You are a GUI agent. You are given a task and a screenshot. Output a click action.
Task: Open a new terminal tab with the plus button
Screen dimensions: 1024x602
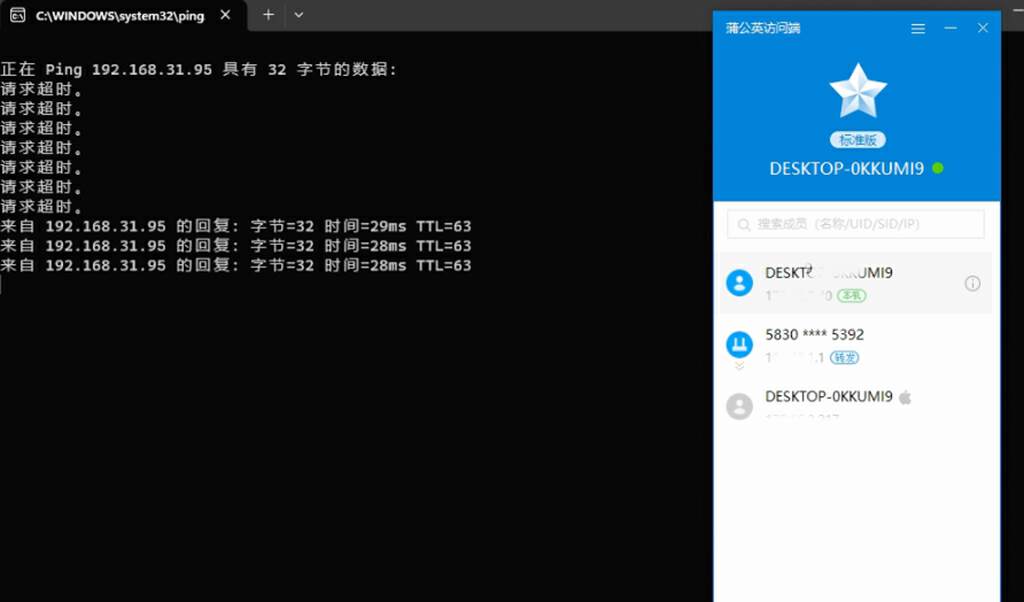pyautogui.click(x=267, y=15)
